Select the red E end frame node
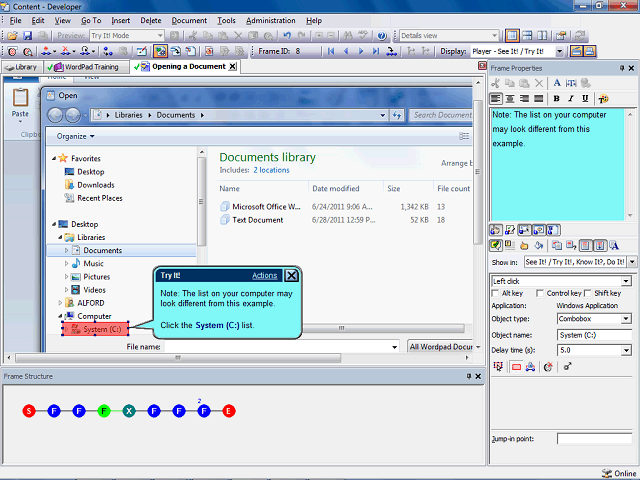The image size is (640, 480). (x=229, y=411)
